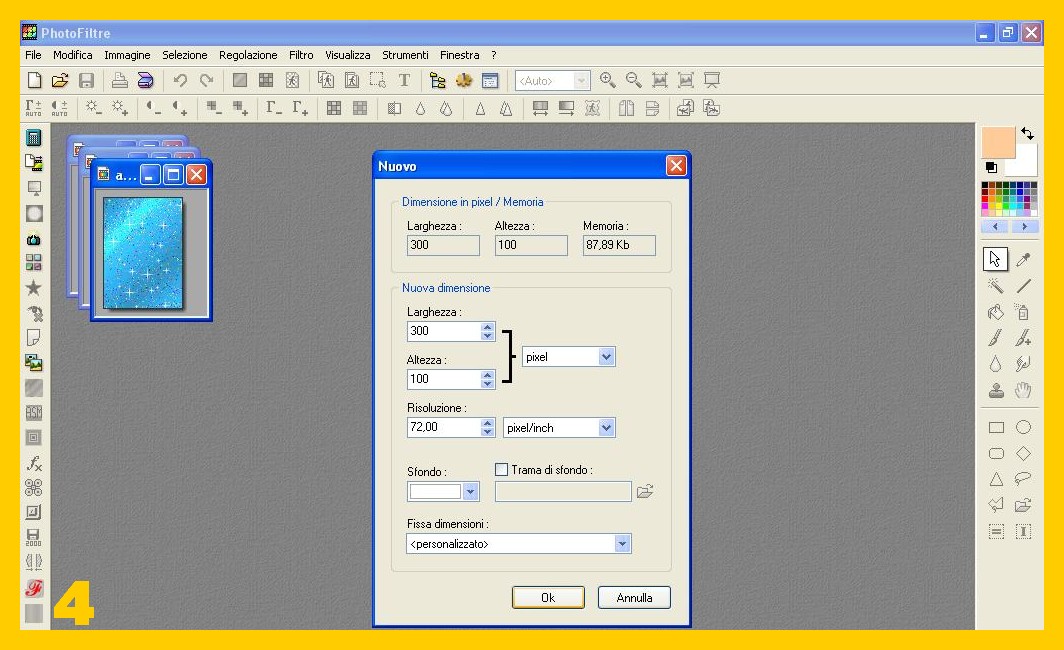Click the Zoom in magnifier icon
Screen dimensions: 1064x650
tap(608, 81)
